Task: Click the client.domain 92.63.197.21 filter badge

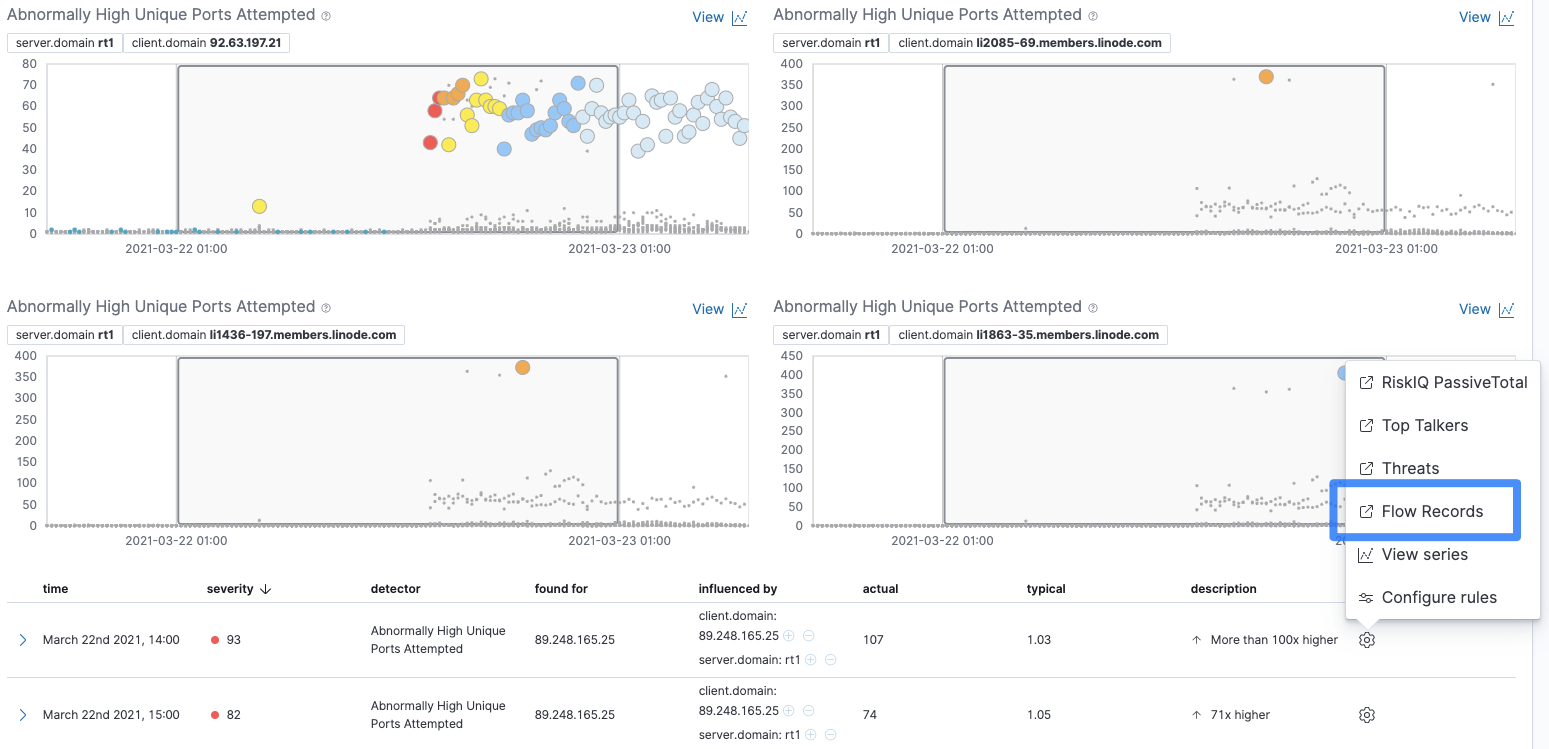Action: pyautogui.click(x=206, y=43)
